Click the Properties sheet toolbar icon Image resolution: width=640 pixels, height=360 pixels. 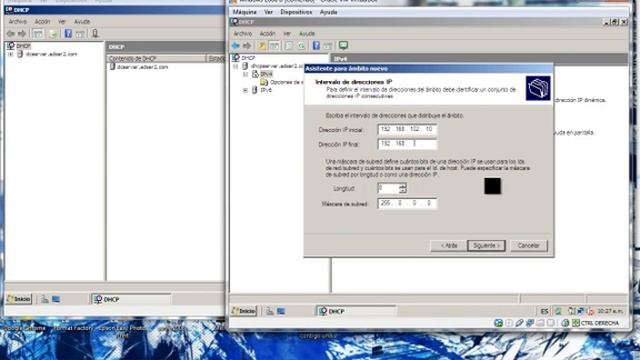point(289,46)
